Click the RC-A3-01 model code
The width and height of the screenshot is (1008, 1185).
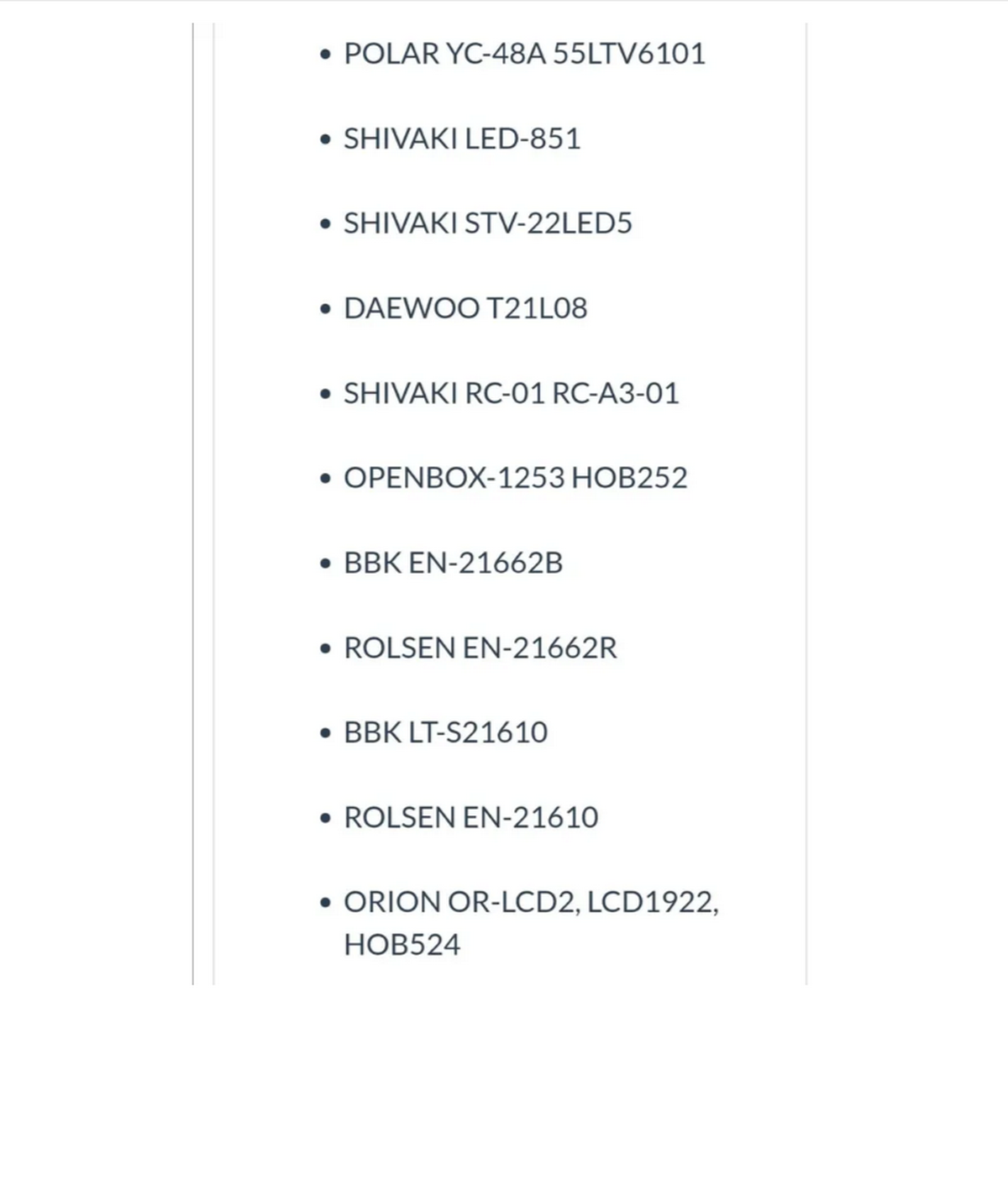click(x=615, y=393)
